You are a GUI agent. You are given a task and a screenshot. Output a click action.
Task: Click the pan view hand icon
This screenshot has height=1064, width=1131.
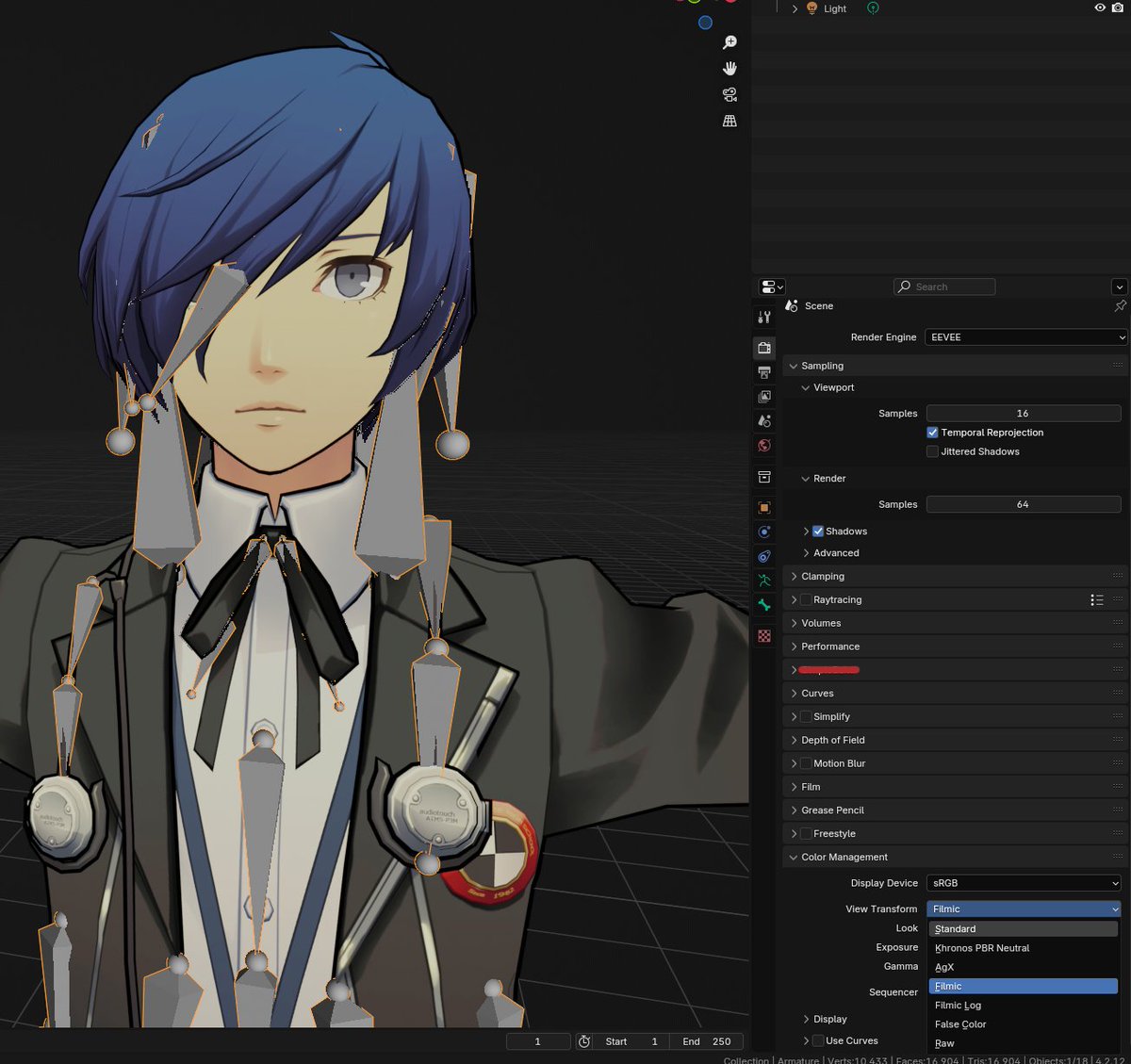(729, 68)
